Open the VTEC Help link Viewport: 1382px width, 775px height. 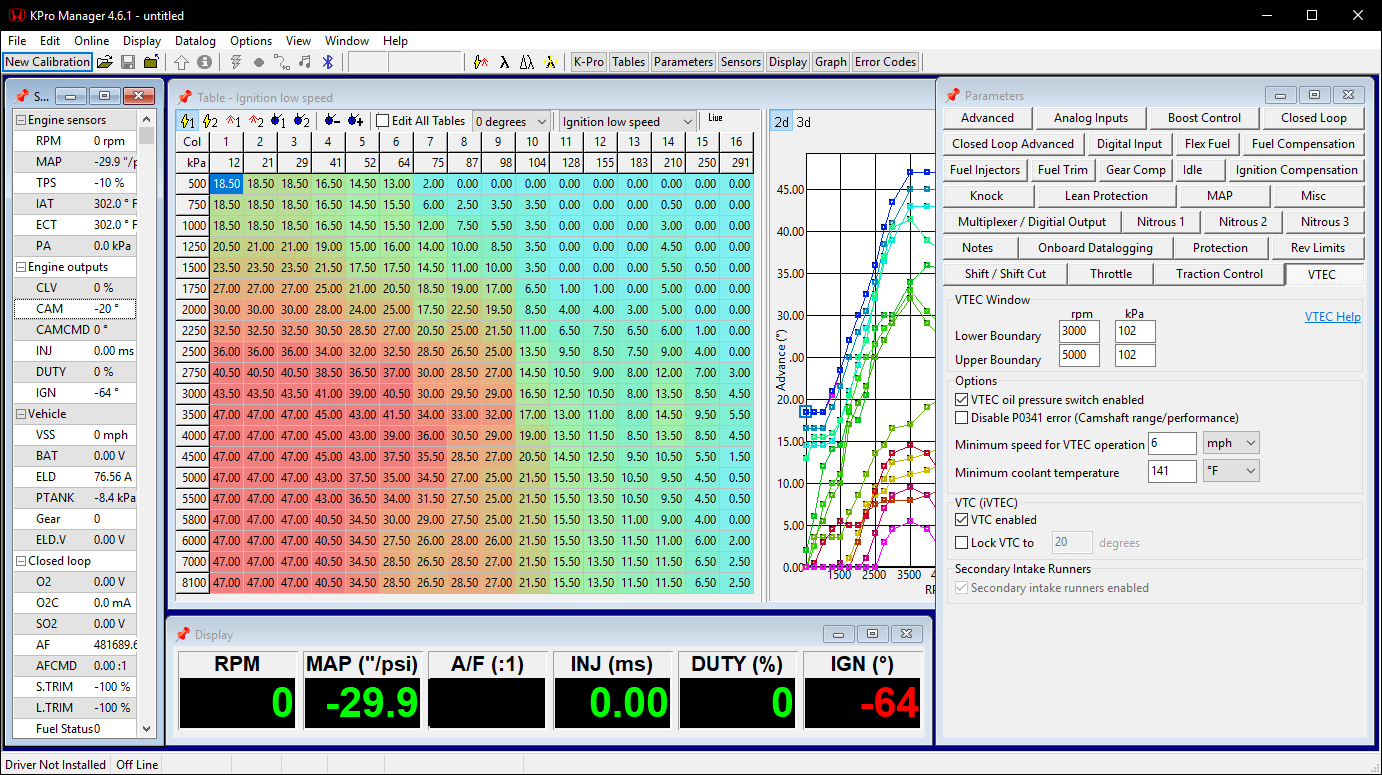[1332, 317]
